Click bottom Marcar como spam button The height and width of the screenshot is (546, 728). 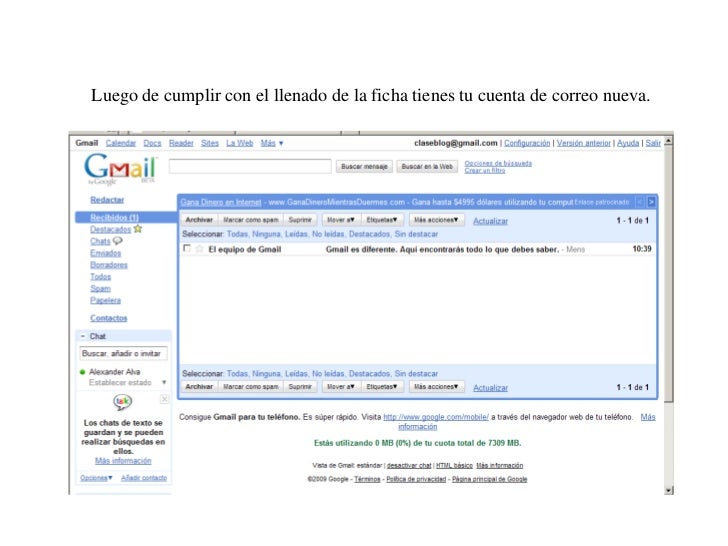click(x=251, y=386)
